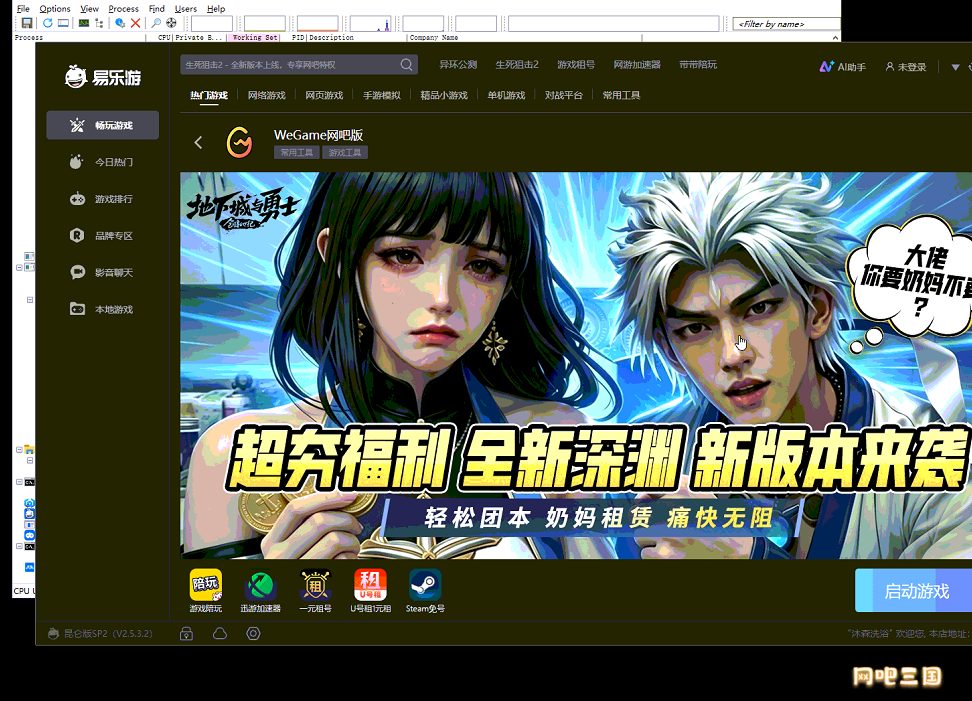
Task: Click the Description column header
Action: pyautogui.click(x=356, y=38)
